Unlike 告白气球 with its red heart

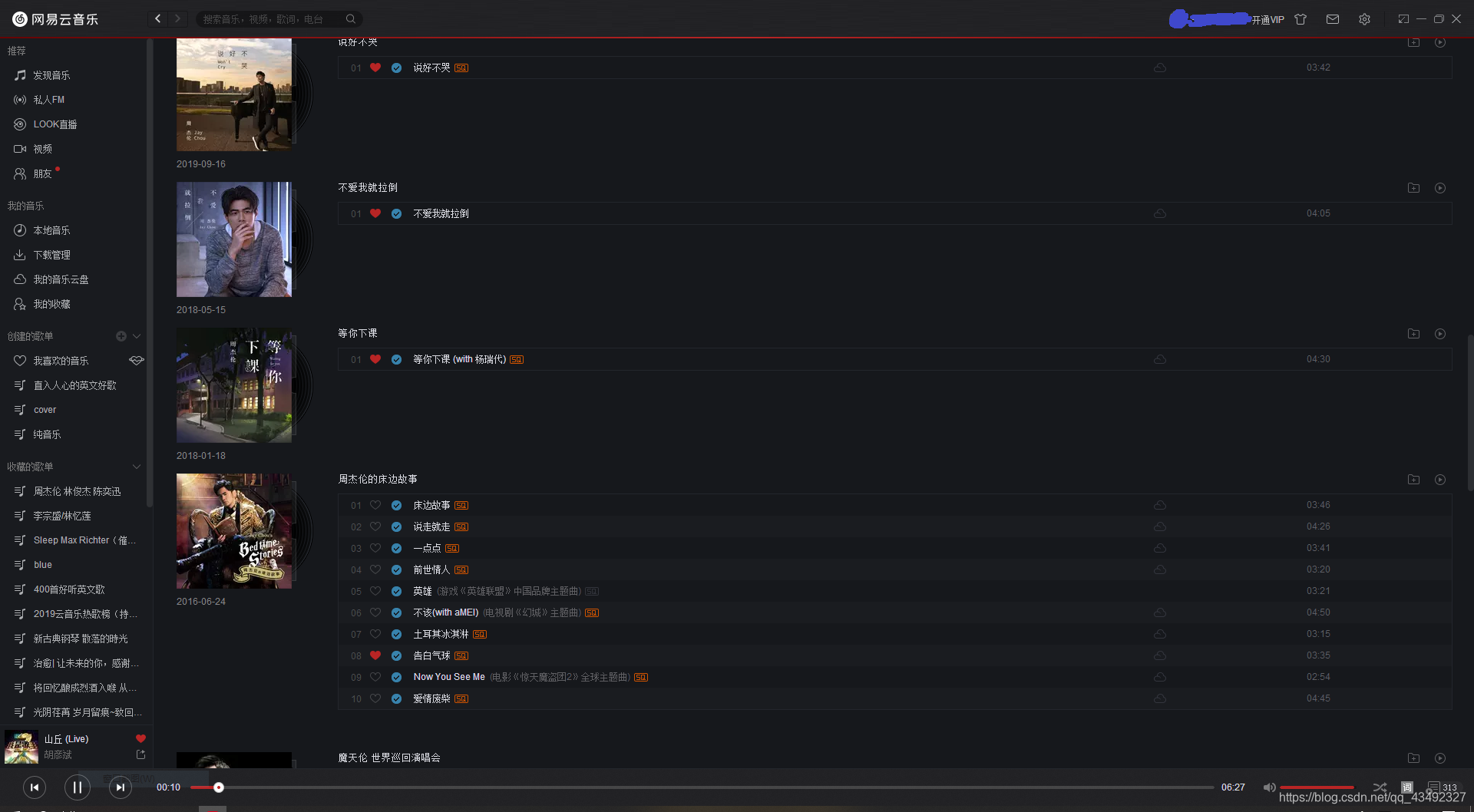(x=375, y=655)
